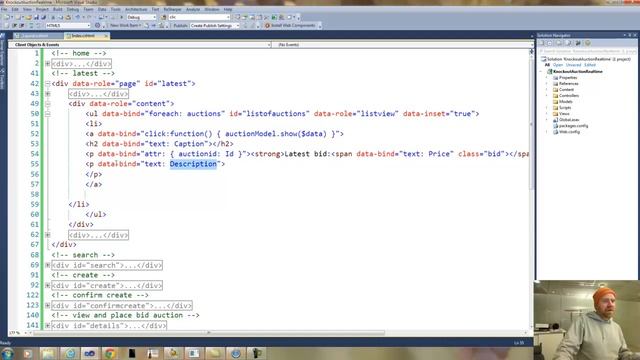Expand the collapsed confirmcreate div
The width and height of the screenshot is (640, 360).
click(48, 305)
